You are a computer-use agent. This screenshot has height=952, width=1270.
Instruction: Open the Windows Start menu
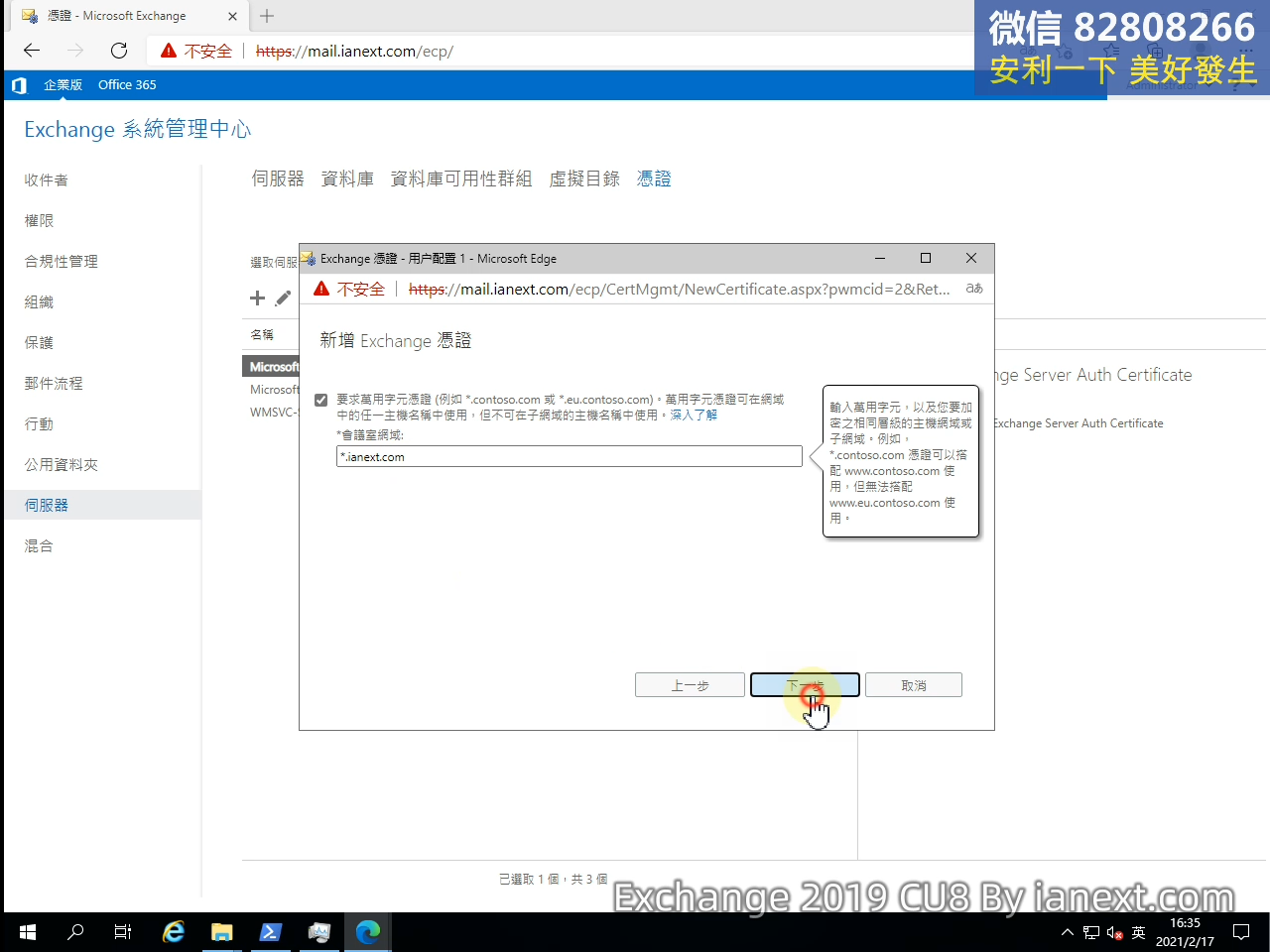[x=27, y=932]
